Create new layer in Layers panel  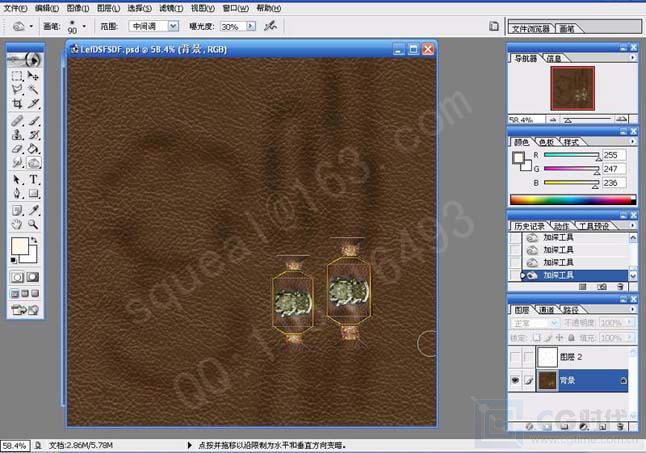[602, 427]
